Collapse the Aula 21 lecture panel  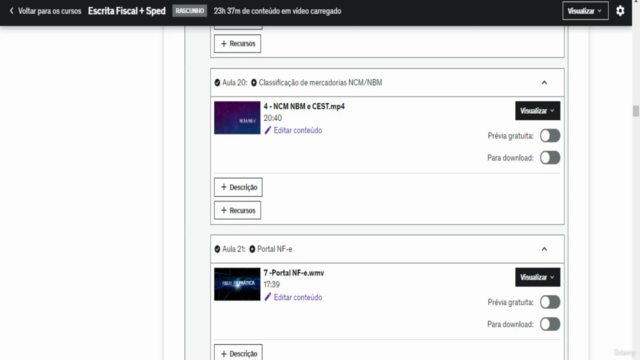[544, 249]
